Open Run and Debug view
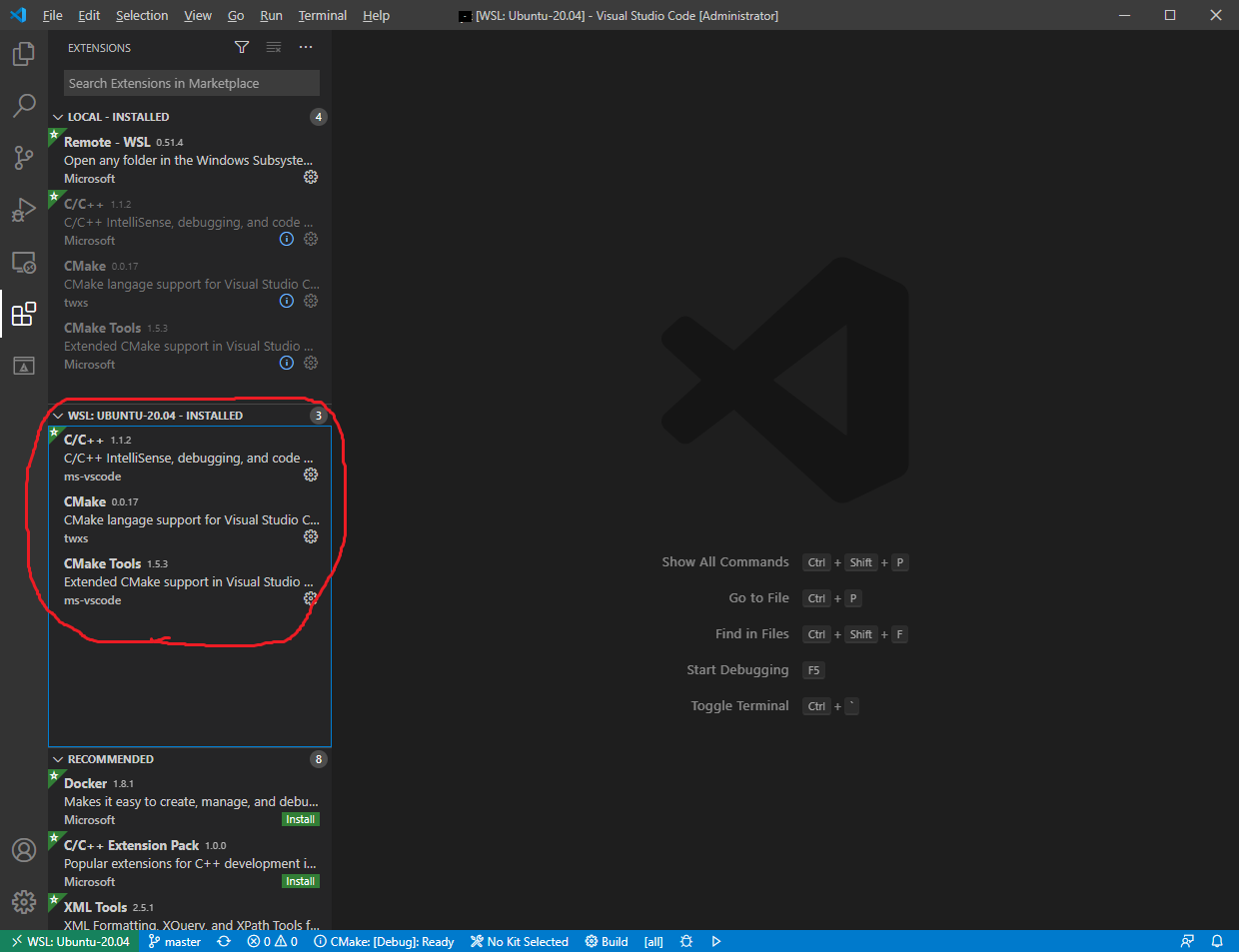The image size is (1239, 952). pos(24,210)
